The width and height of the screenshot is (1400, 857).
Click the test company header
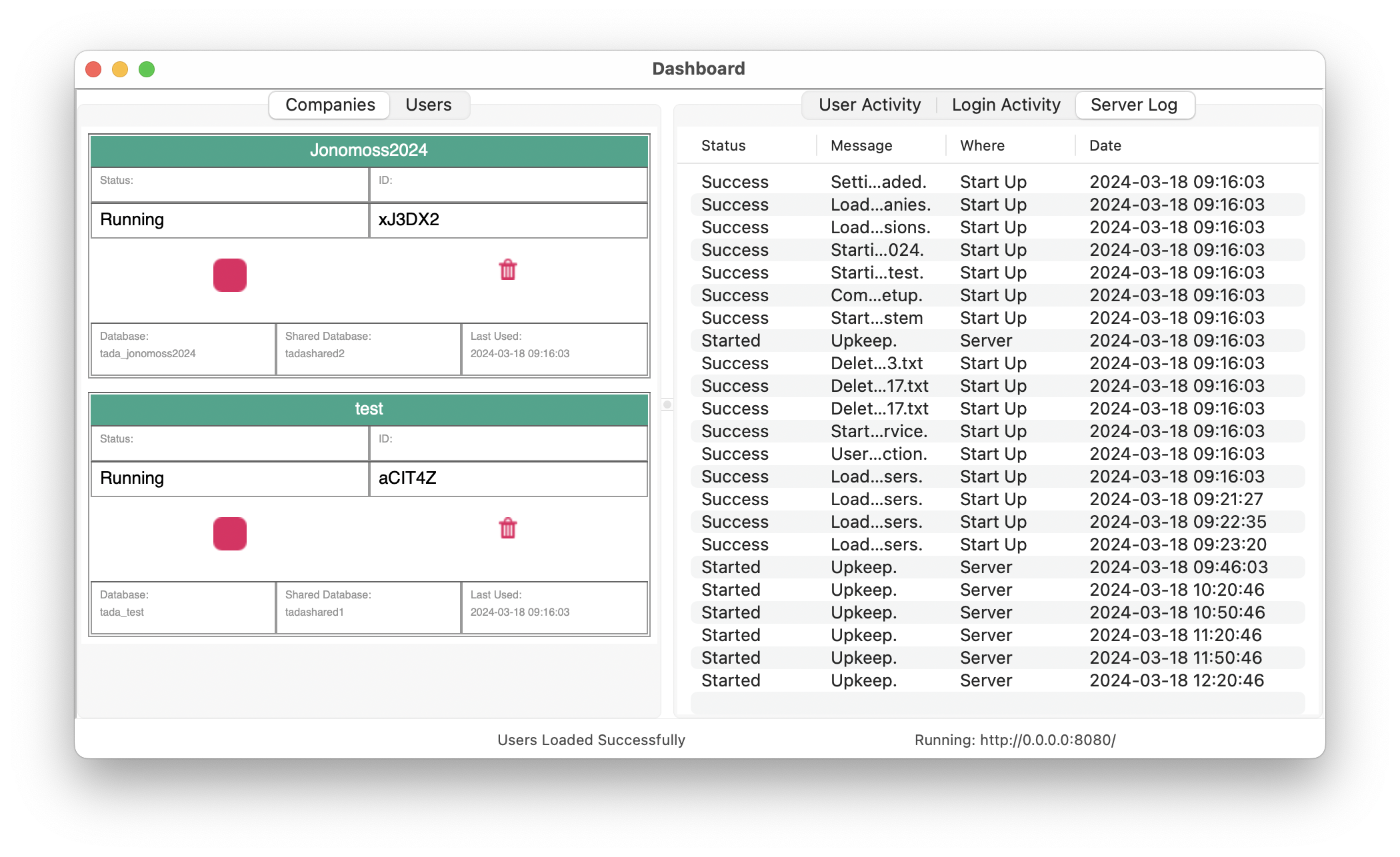pyautogui.click(x=369, y=409)
